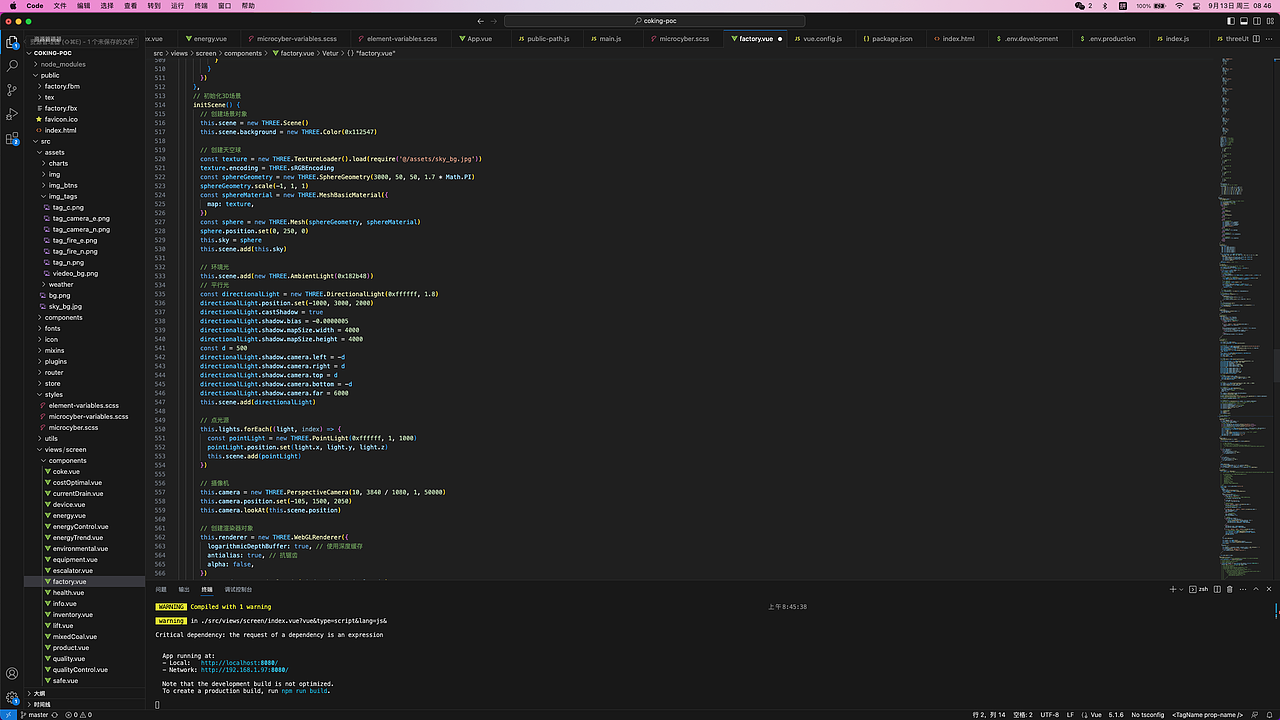This screenshot has width=1280, height=720.
Task: Click the remote window icon in status bar
Action: coord(7,715)
